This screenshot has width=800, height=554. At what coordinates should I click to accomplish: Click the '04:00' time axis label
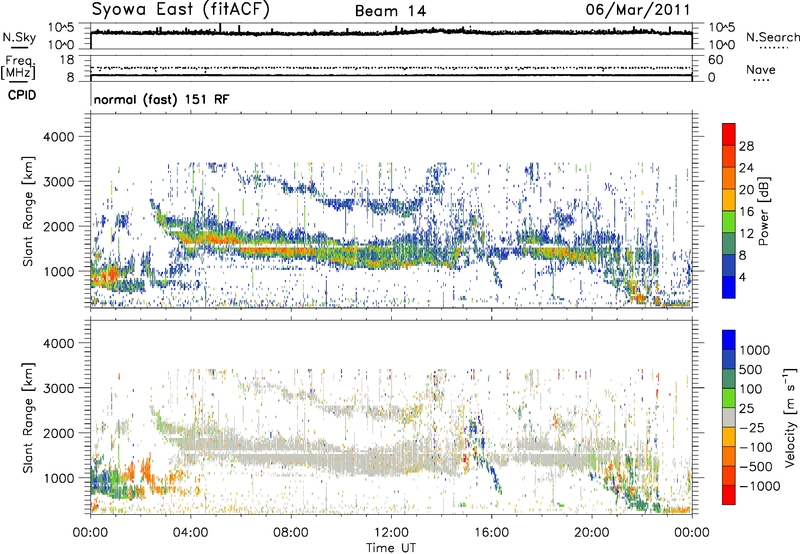191,533
